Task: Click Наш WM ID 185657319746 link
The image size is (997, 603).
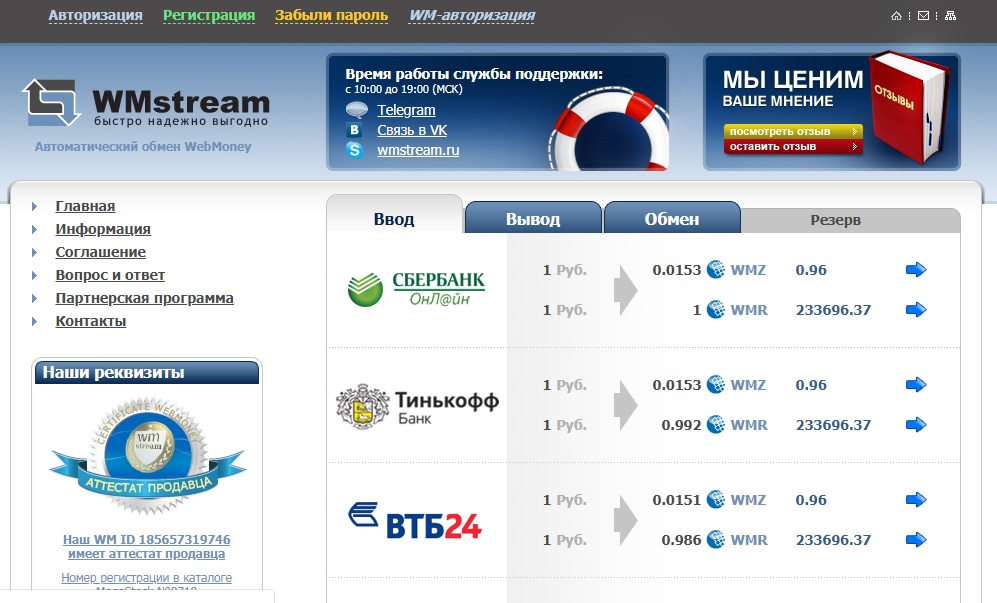Action: (x=146, y=539)
